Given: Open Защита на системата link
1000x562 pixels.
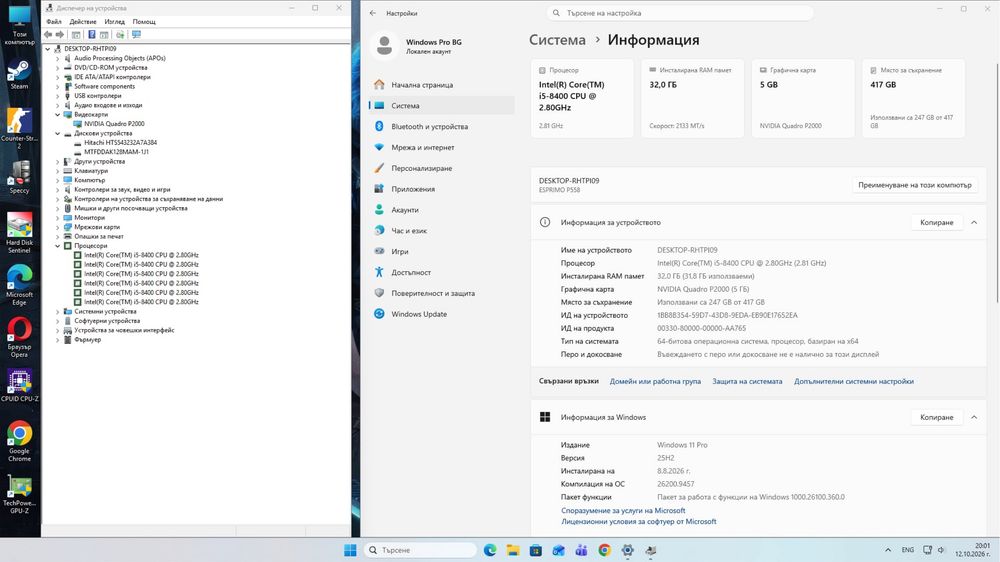Looking at the screenshot, I should pyautogui.click(x=747, y=381).
